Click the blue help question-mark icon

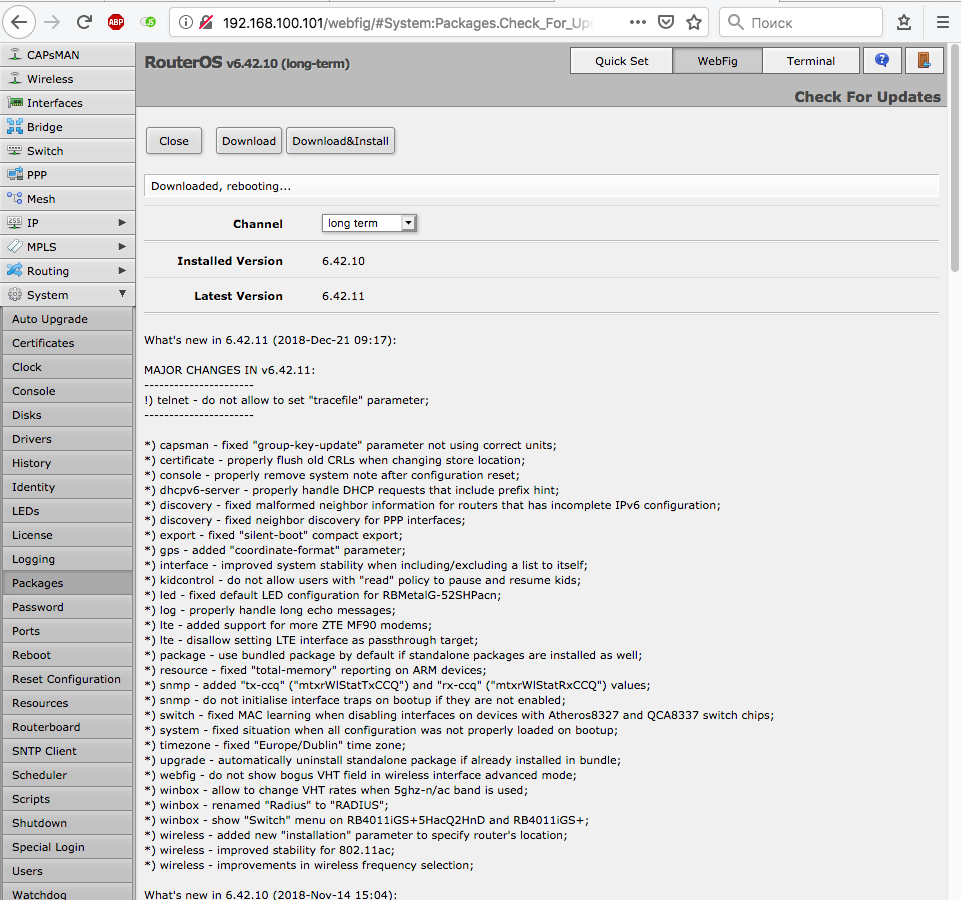pos(882,61)
